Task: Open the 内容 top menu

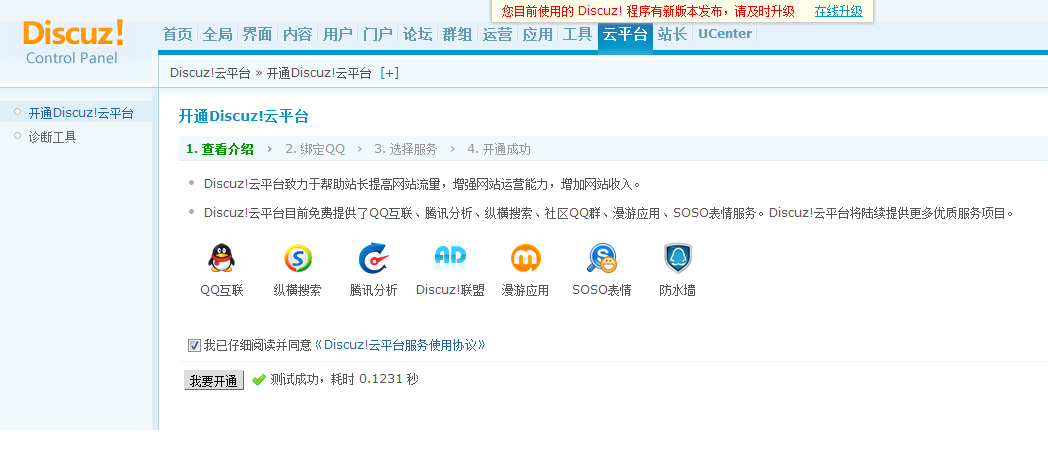Action: pyautogui.click(x=297, y=34)
